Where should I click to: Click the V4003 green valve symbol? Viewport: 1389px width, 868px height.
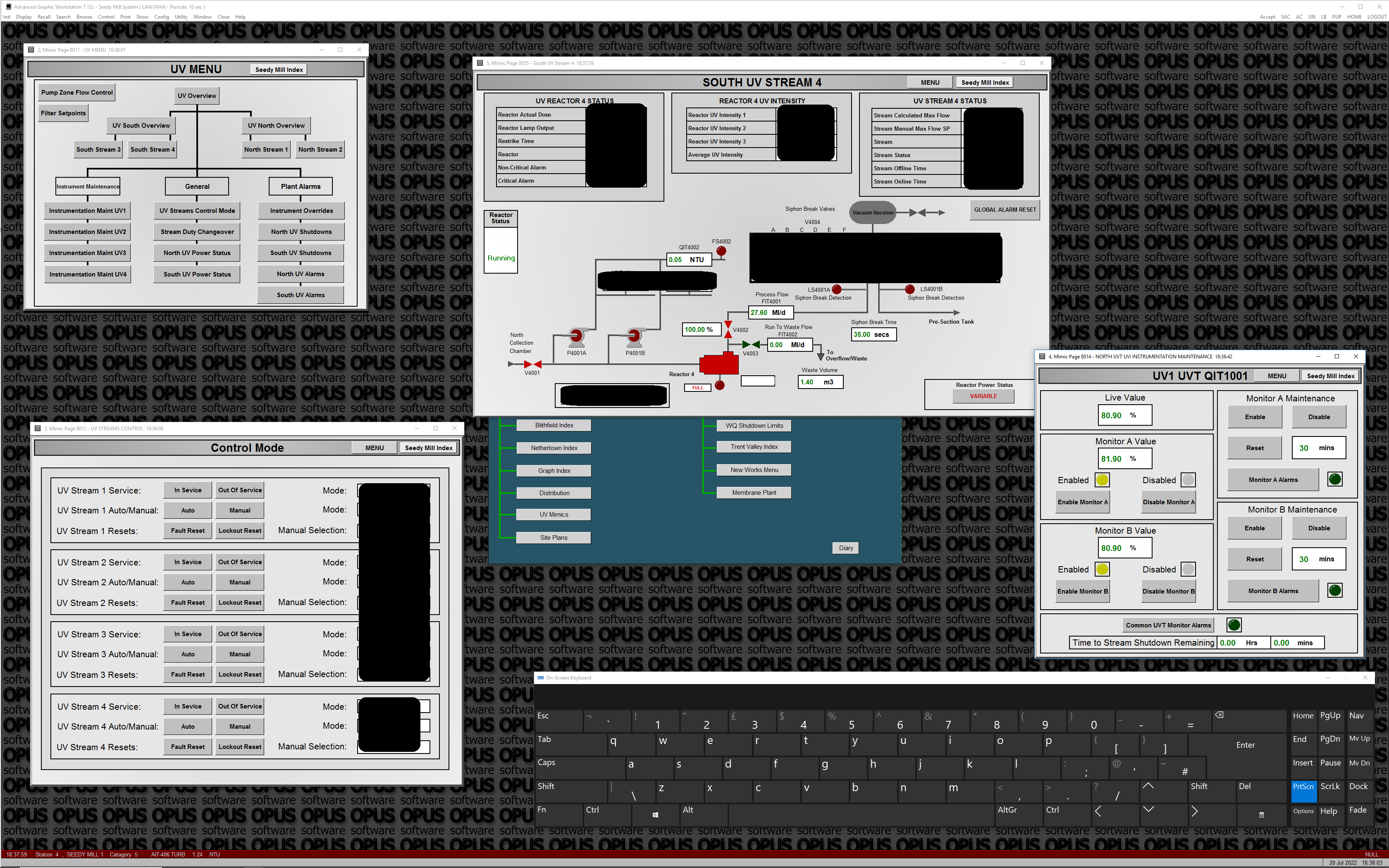pos(751,344)
